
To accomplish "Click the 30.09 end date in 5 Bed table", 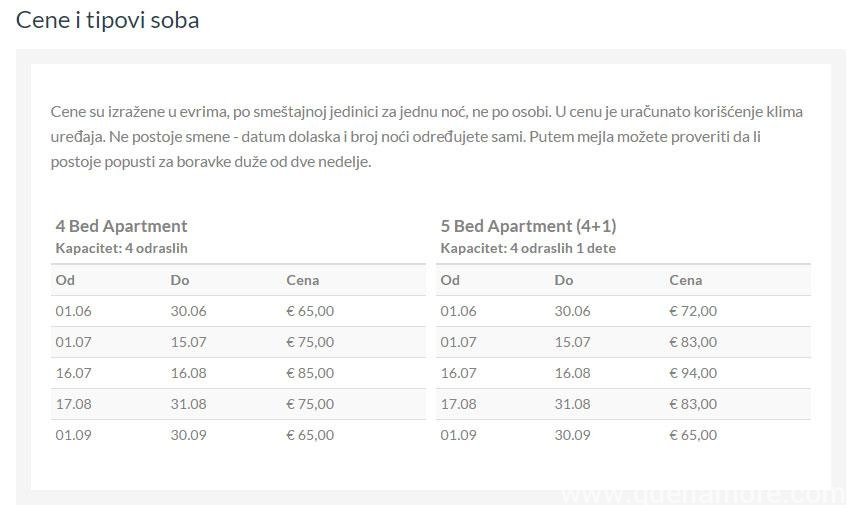I will 572,435.
